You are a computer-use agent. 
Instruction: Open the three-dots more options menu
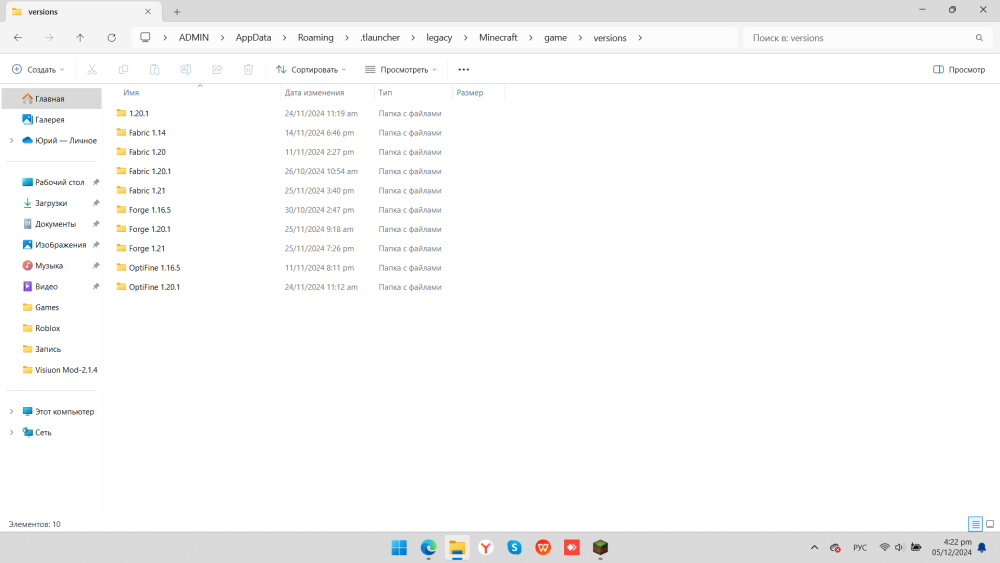pyautogui.click(x=464, y=69)
